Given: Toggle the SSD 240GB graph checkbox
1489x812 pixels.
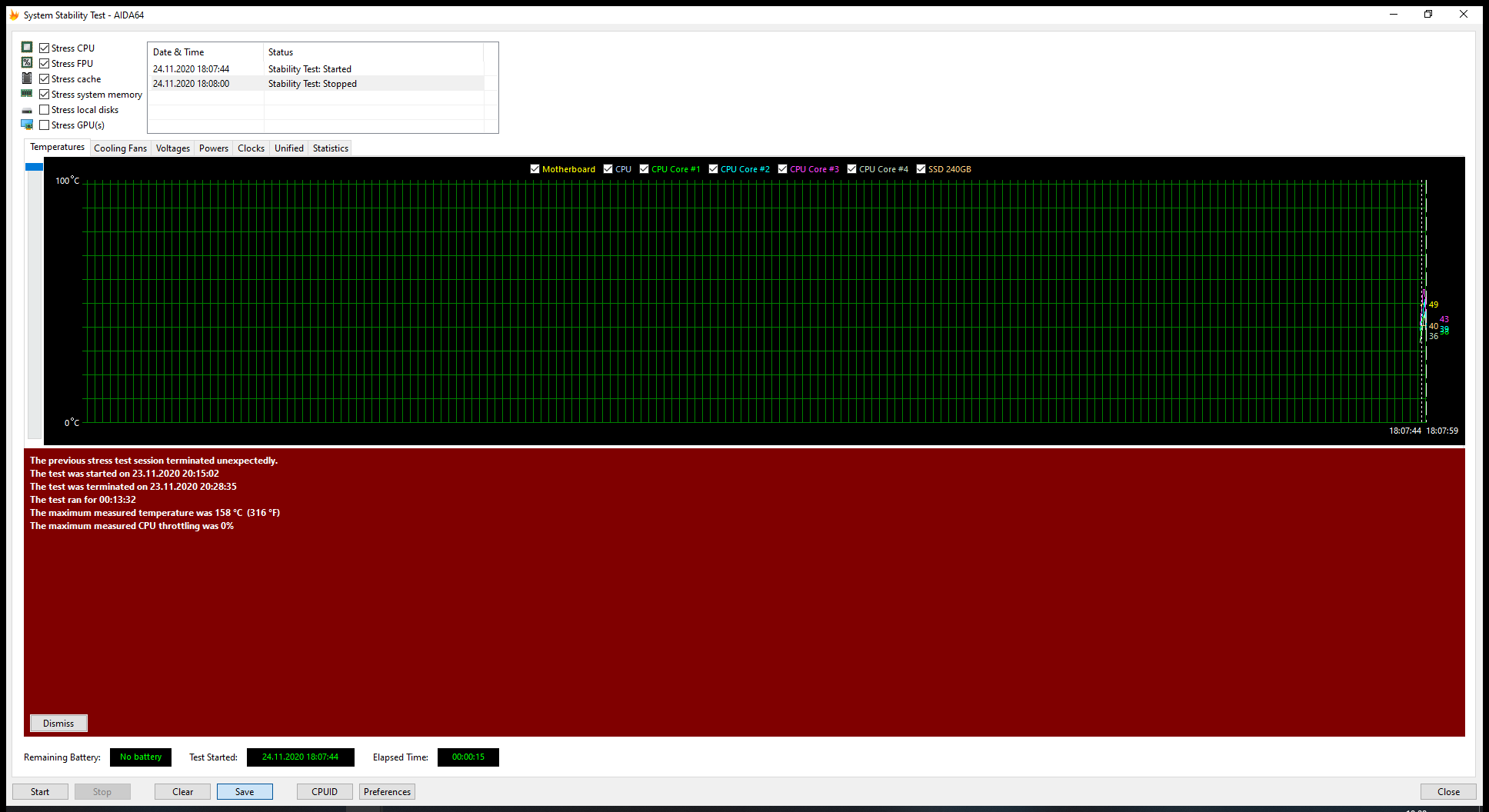Looking at the screenshot, I should click(x=921, y=169).
